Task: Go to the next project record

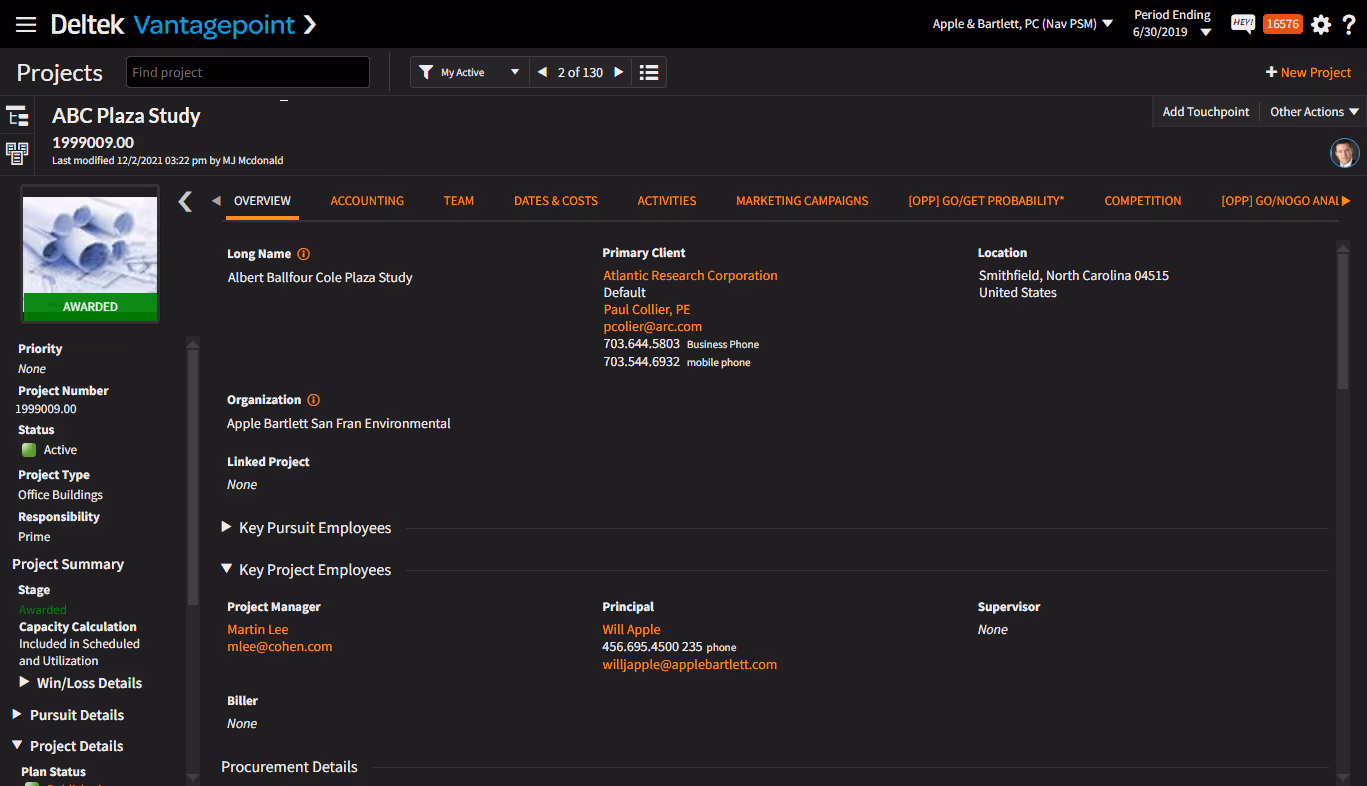Action: [x=619, y=72]
